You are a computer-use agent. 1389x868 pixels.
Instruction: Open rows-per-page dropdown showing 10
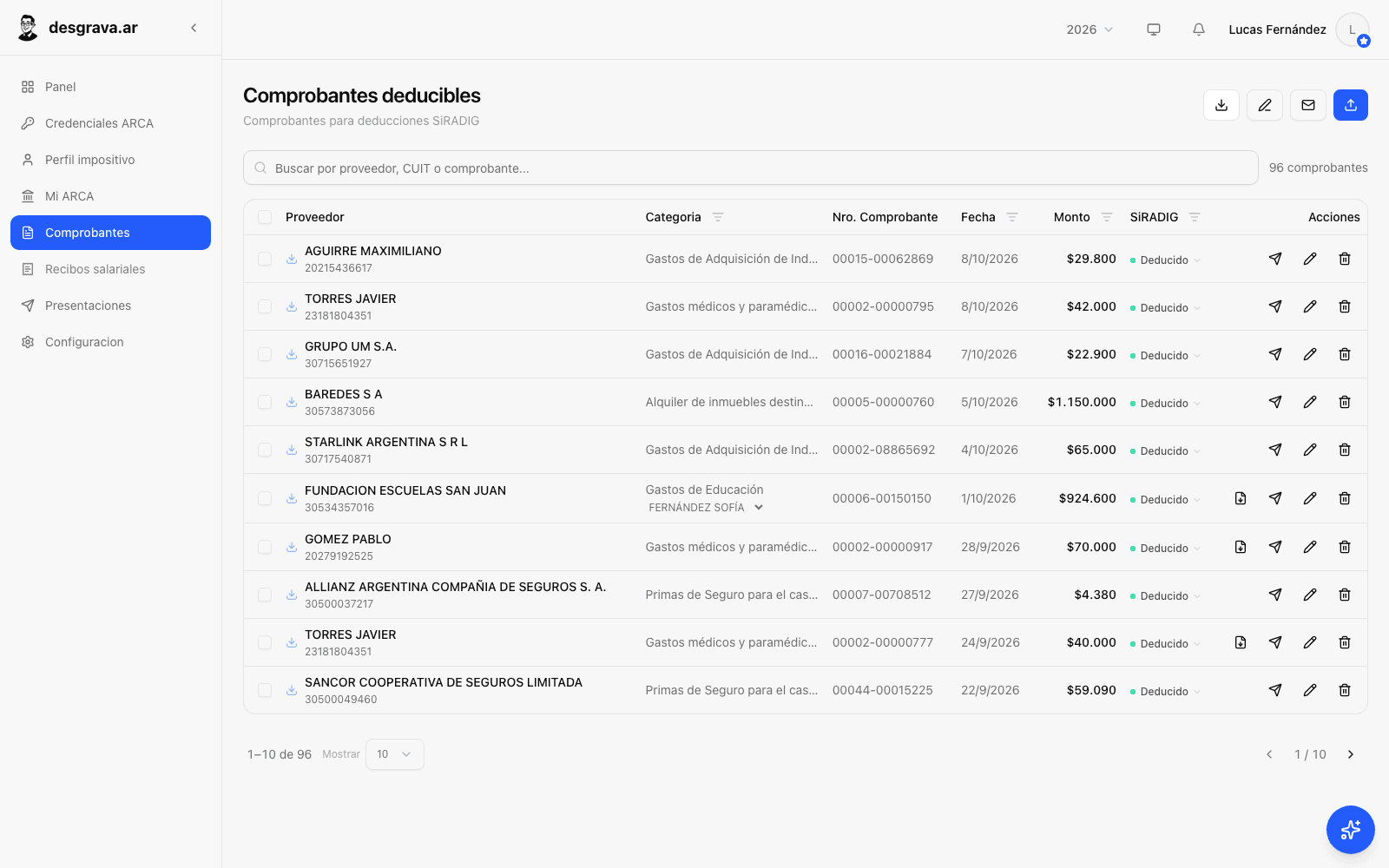pos(395,754)
